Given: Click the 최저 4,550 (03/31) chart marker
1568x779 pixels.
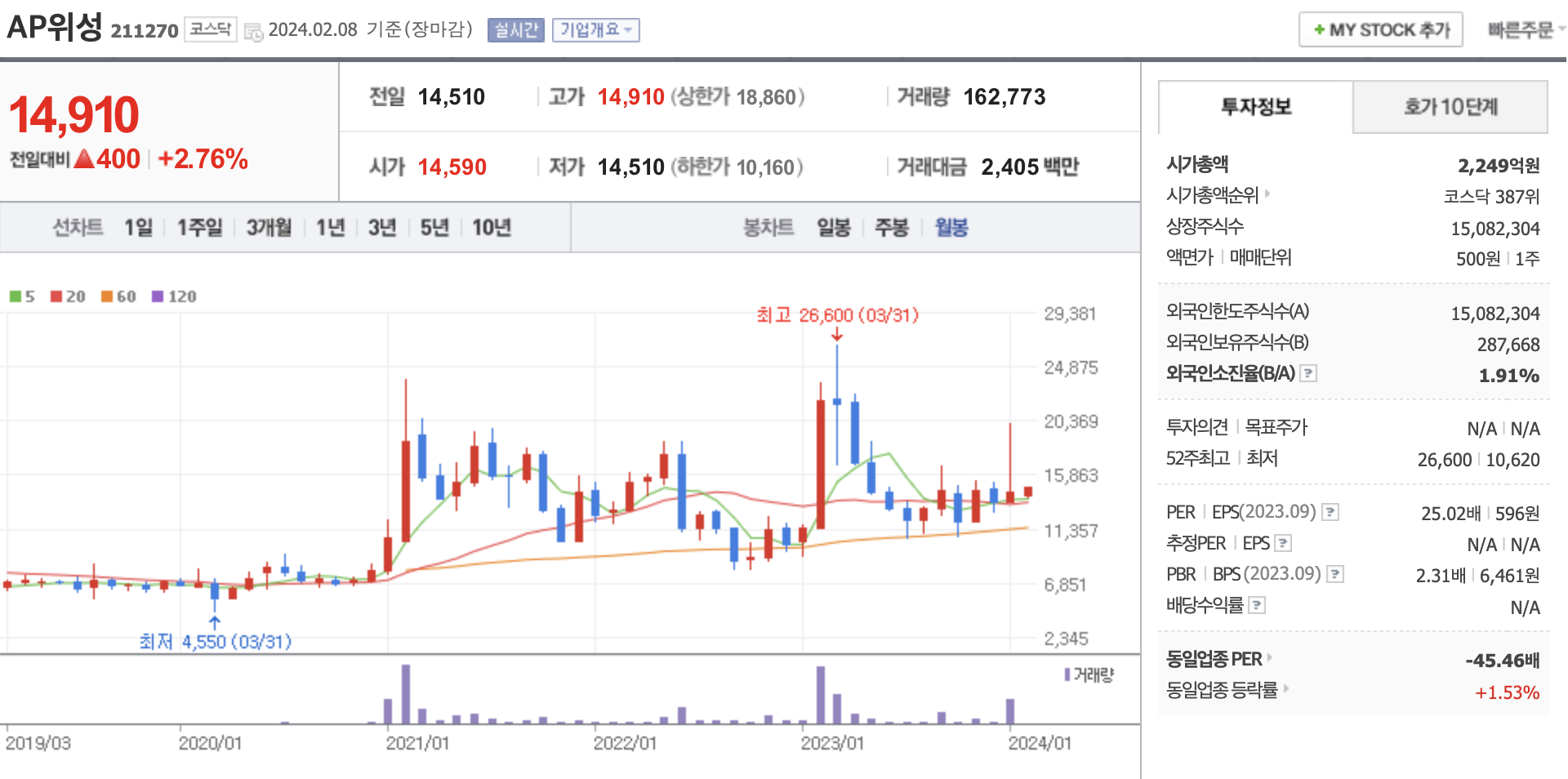Looking at the screenshot, I should coord(216,642).
